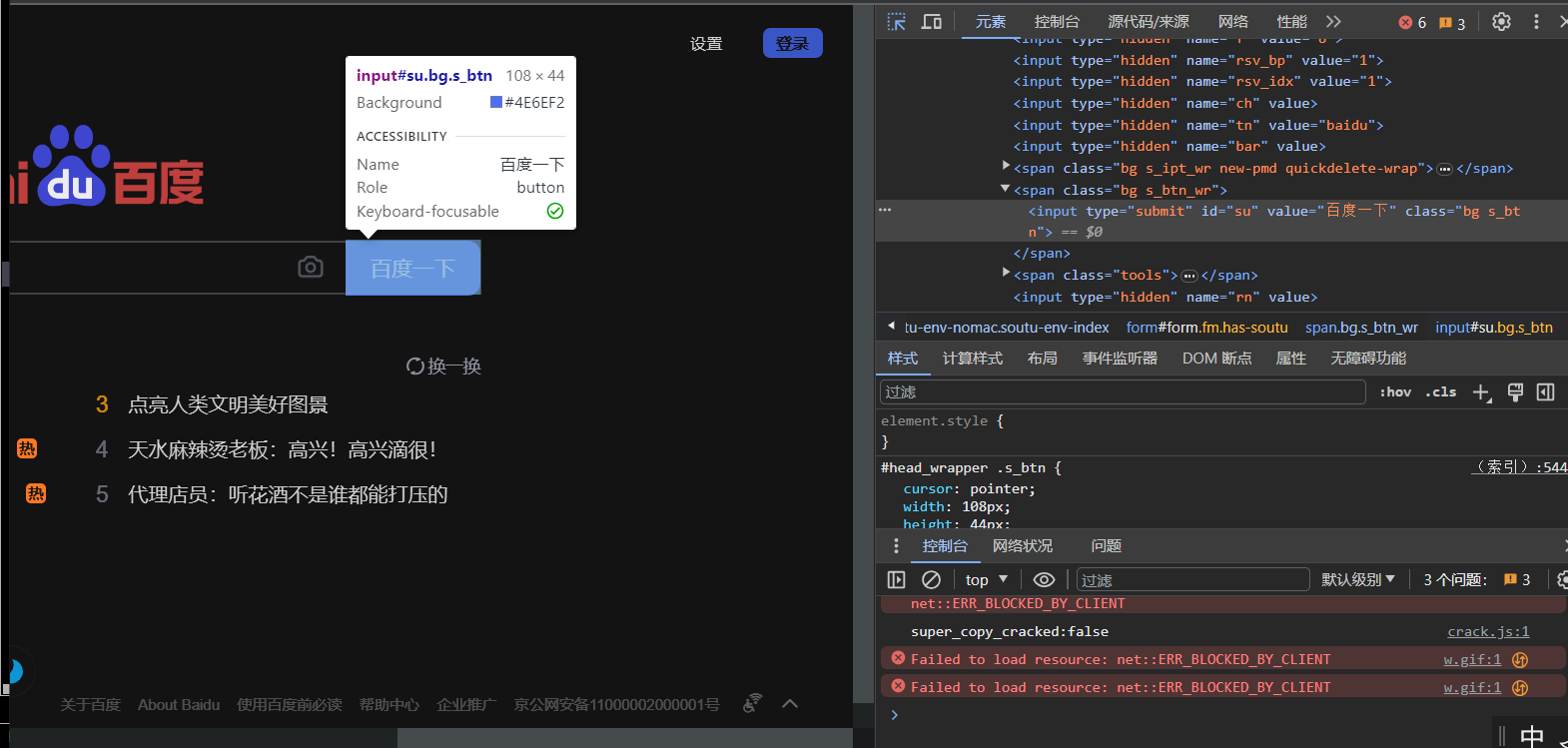Open the crack.js:1 source link

pos(1488,632)
